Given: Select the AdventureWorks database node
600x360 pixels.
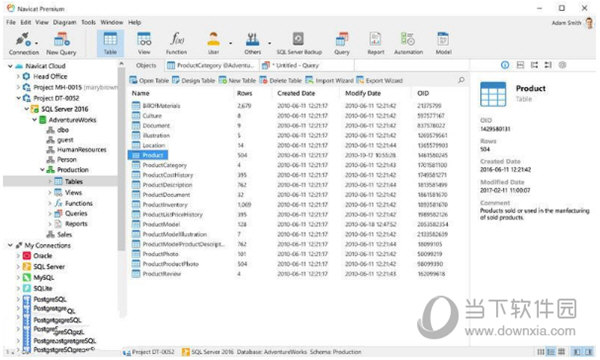Looking at the screenshot, I should (72, 120).
